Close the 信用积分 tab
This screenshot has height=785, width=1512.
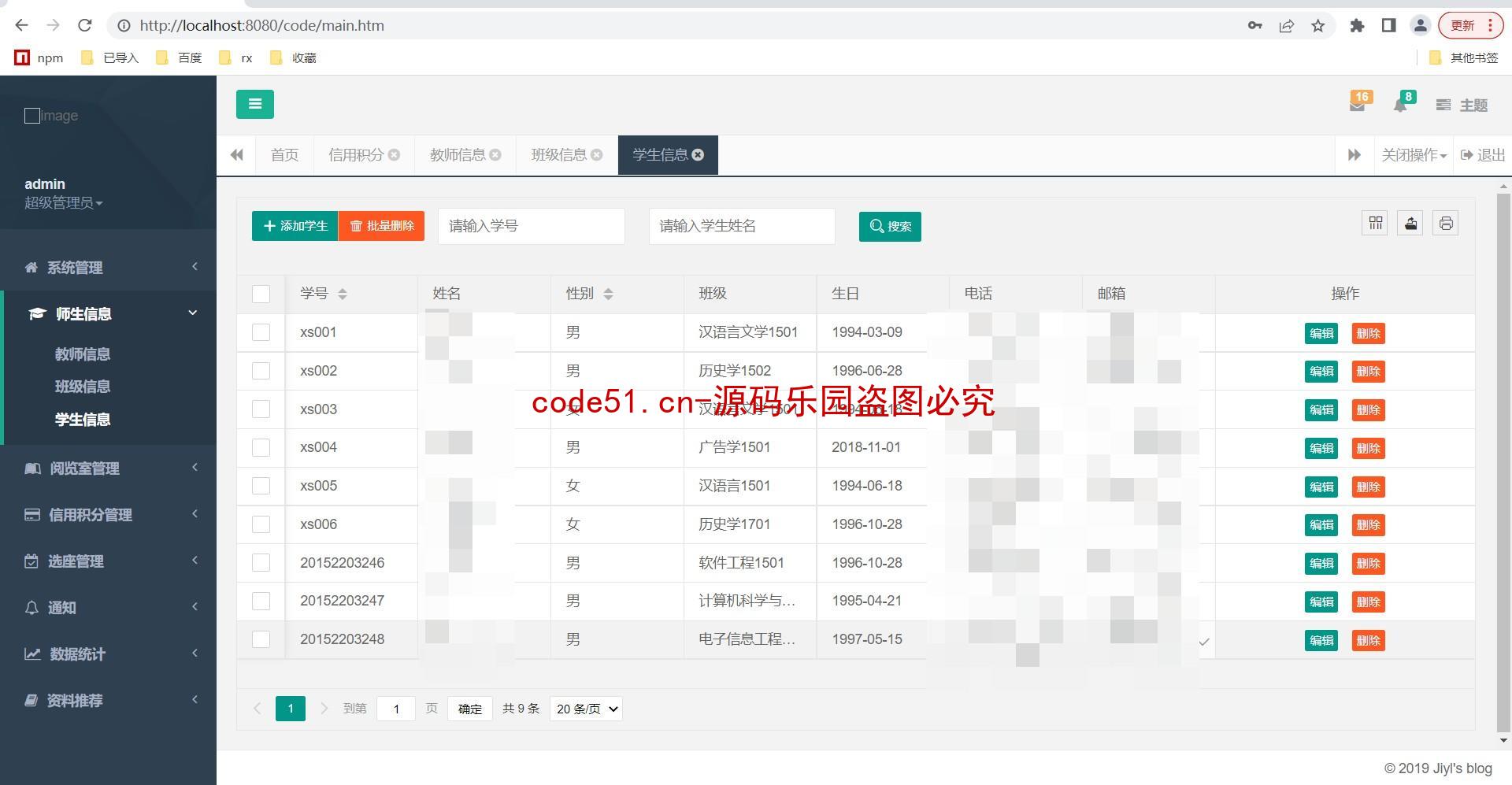point(395,155)
